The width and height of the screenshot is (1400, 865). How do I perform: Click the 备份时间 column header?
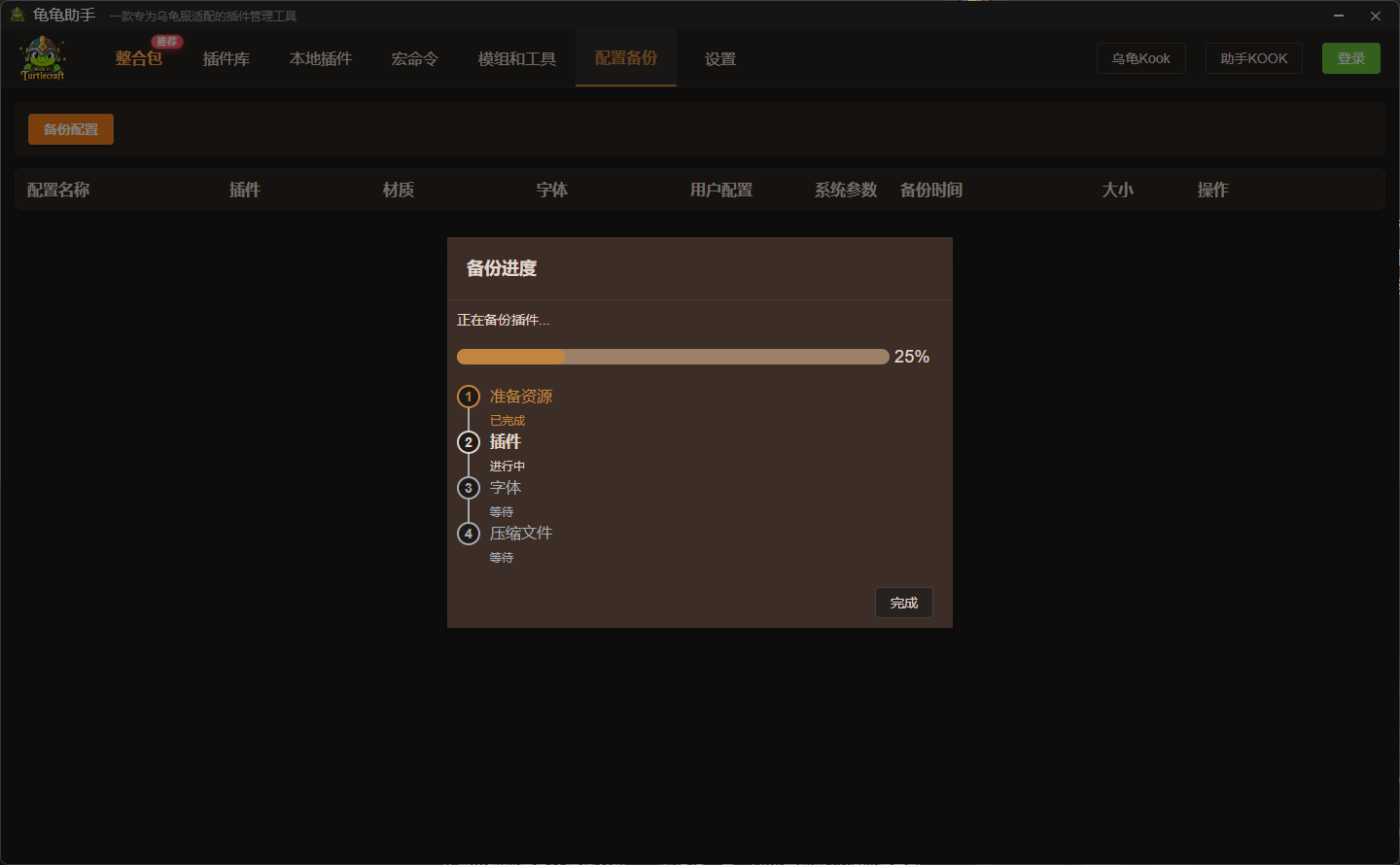click(x=931, y=190)
